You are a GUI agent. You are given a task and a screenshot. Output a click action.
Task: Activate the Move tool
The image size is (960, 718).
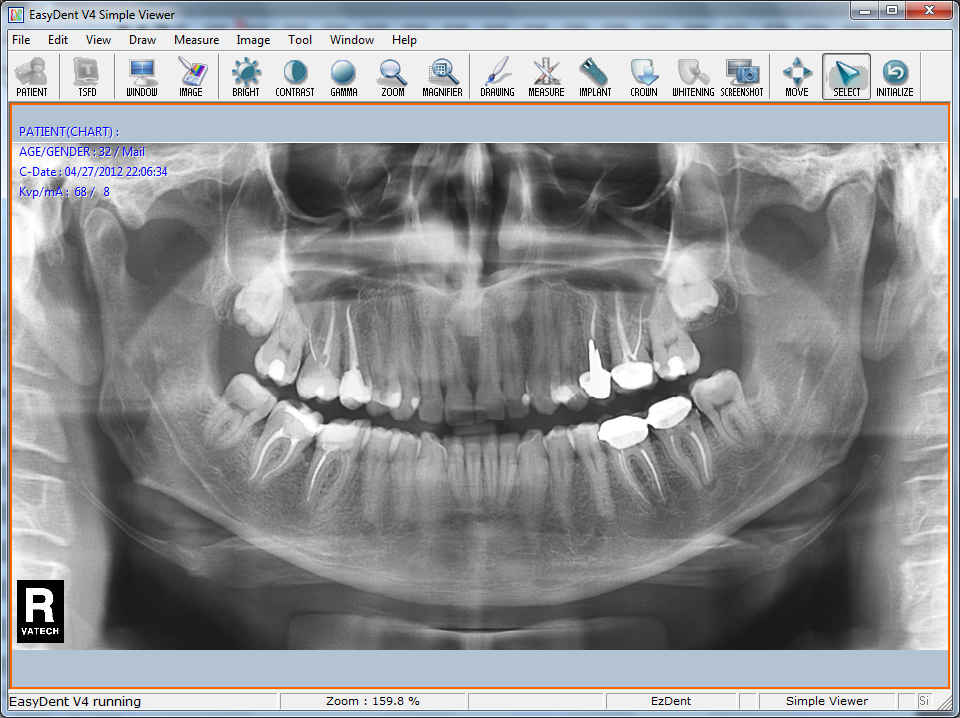[x=797, y=77]
